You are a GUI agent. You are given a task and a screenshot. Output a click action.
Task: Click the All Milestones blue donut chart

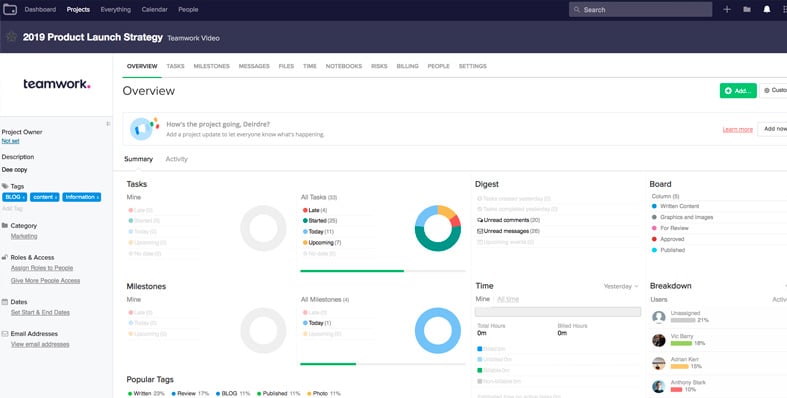coord(437,330)
